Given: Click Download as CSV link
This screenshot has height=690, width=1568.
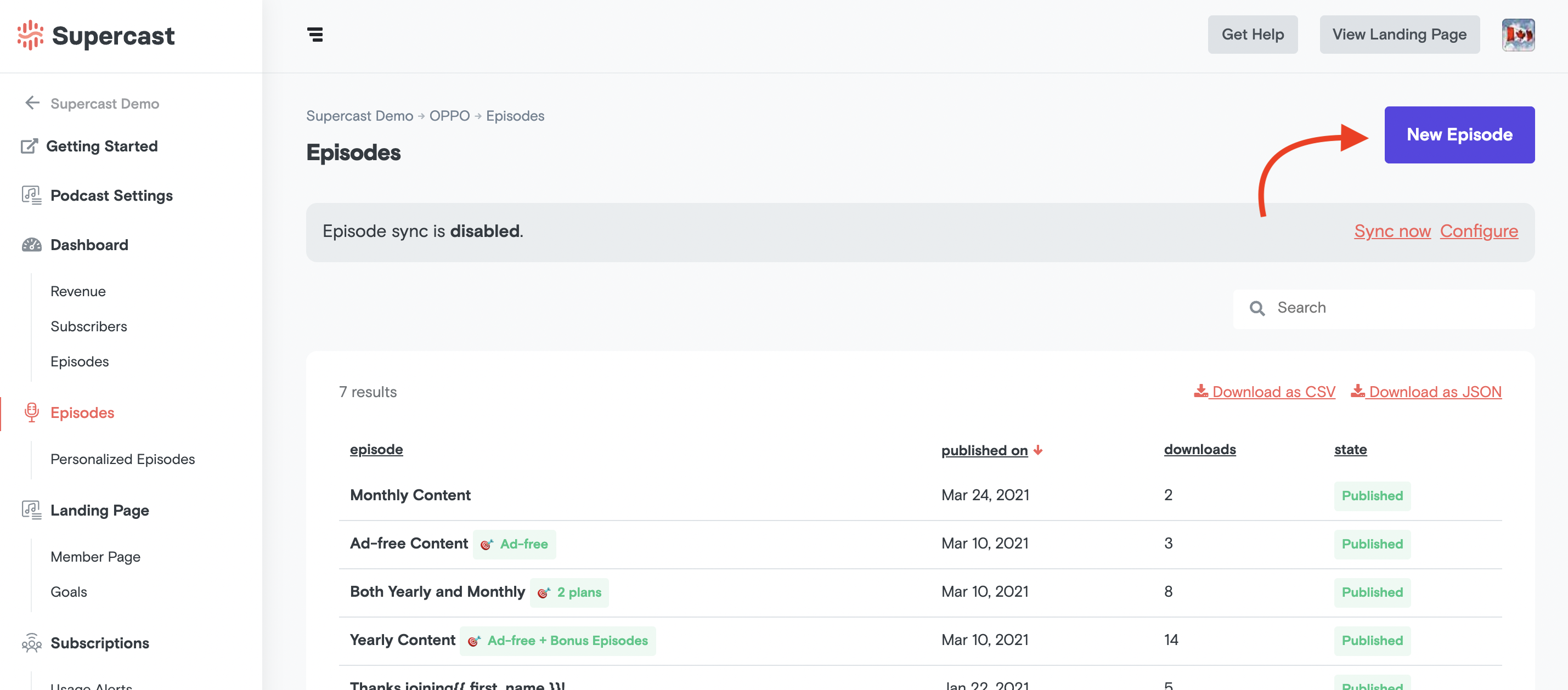Looking at the screenshot, I should coord(1265,392).
